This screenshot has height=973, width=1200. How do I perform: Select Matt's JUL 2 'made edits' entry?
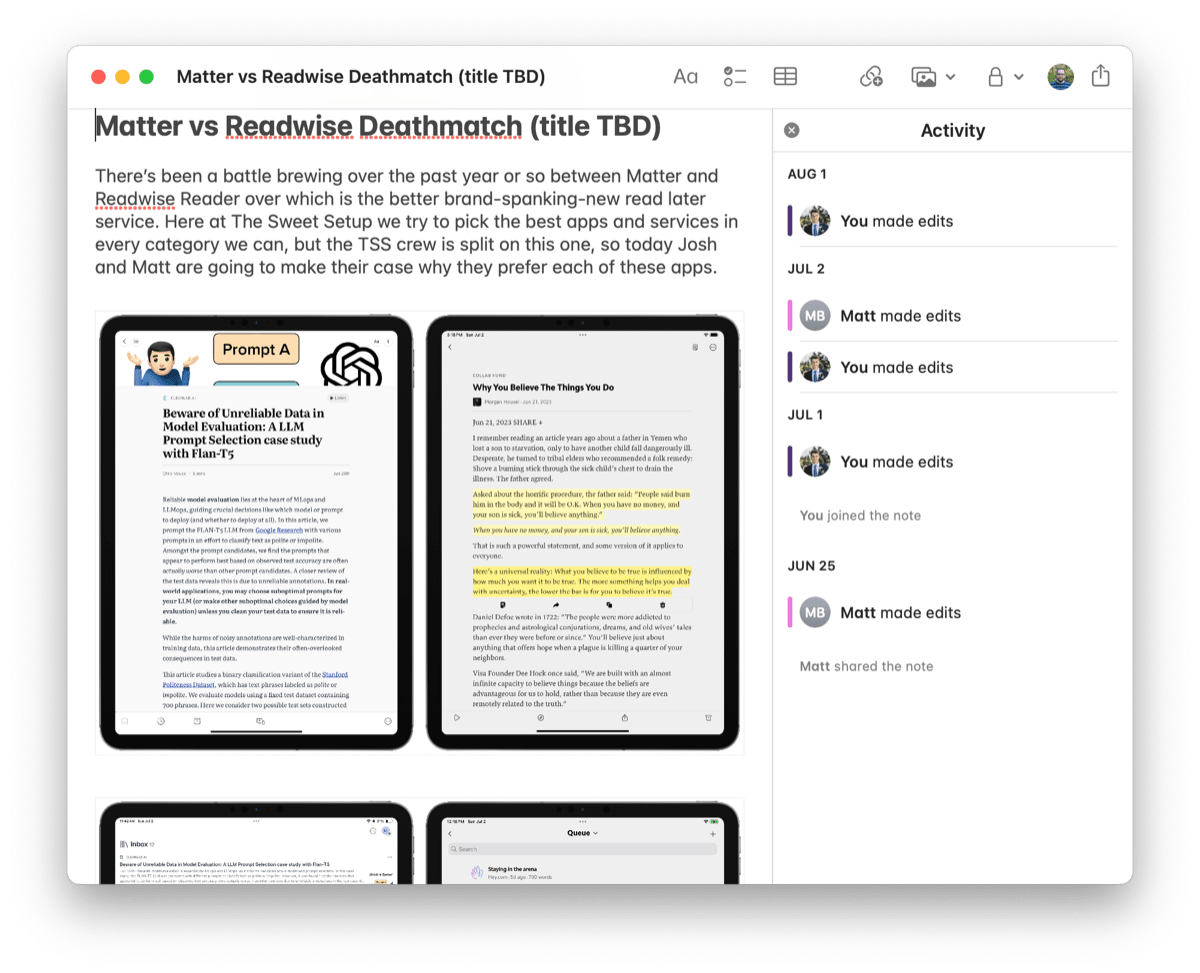(x=953, y=316)
